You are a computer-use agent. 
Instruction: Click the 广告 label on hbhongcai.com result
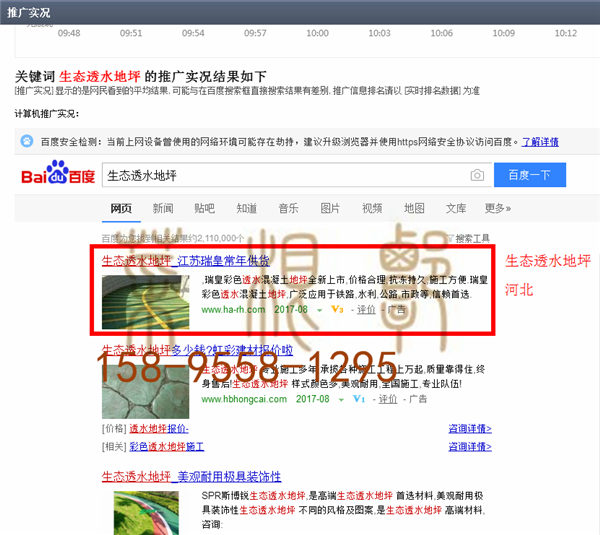tap(417, 399)
